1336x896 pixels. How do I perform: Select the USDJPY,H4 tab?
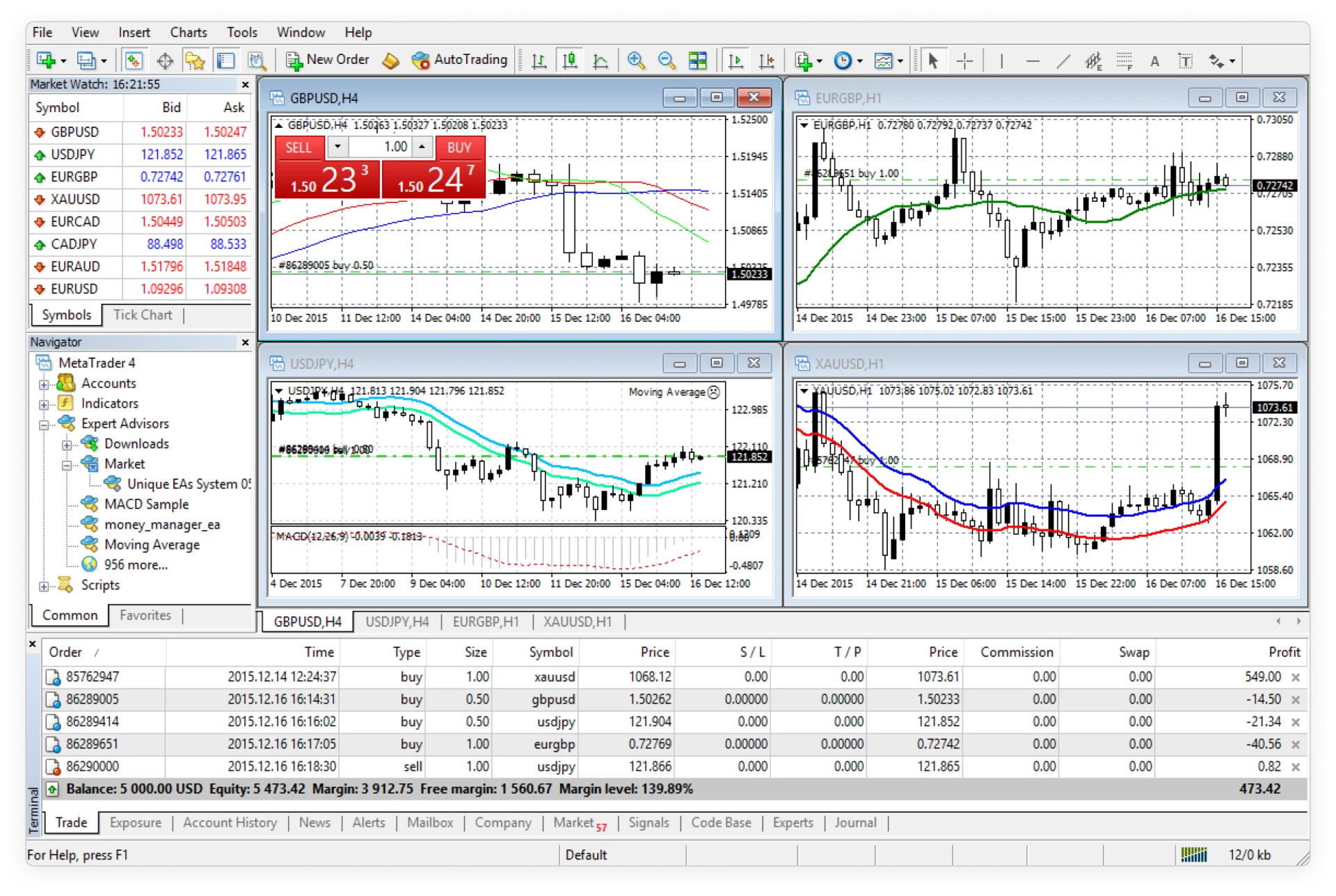(394, 621)
